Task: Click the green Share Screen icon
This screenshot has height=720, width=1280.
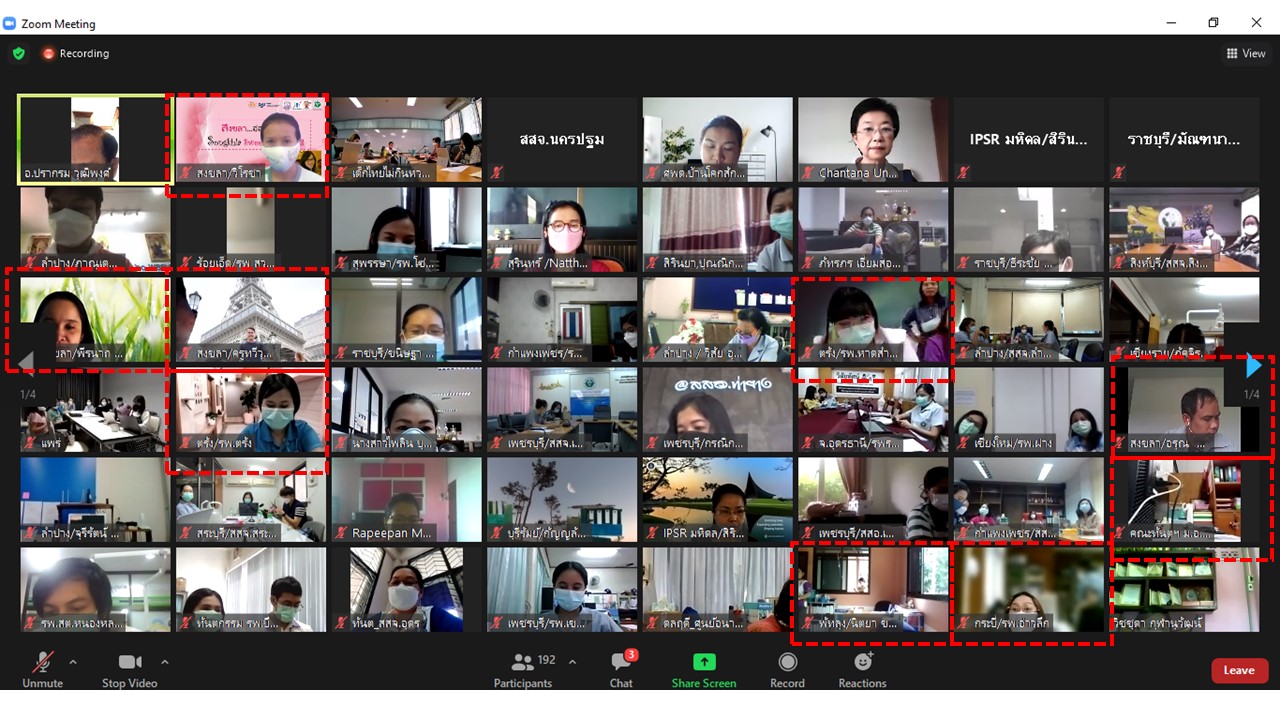Action: (x=704, y=662)
